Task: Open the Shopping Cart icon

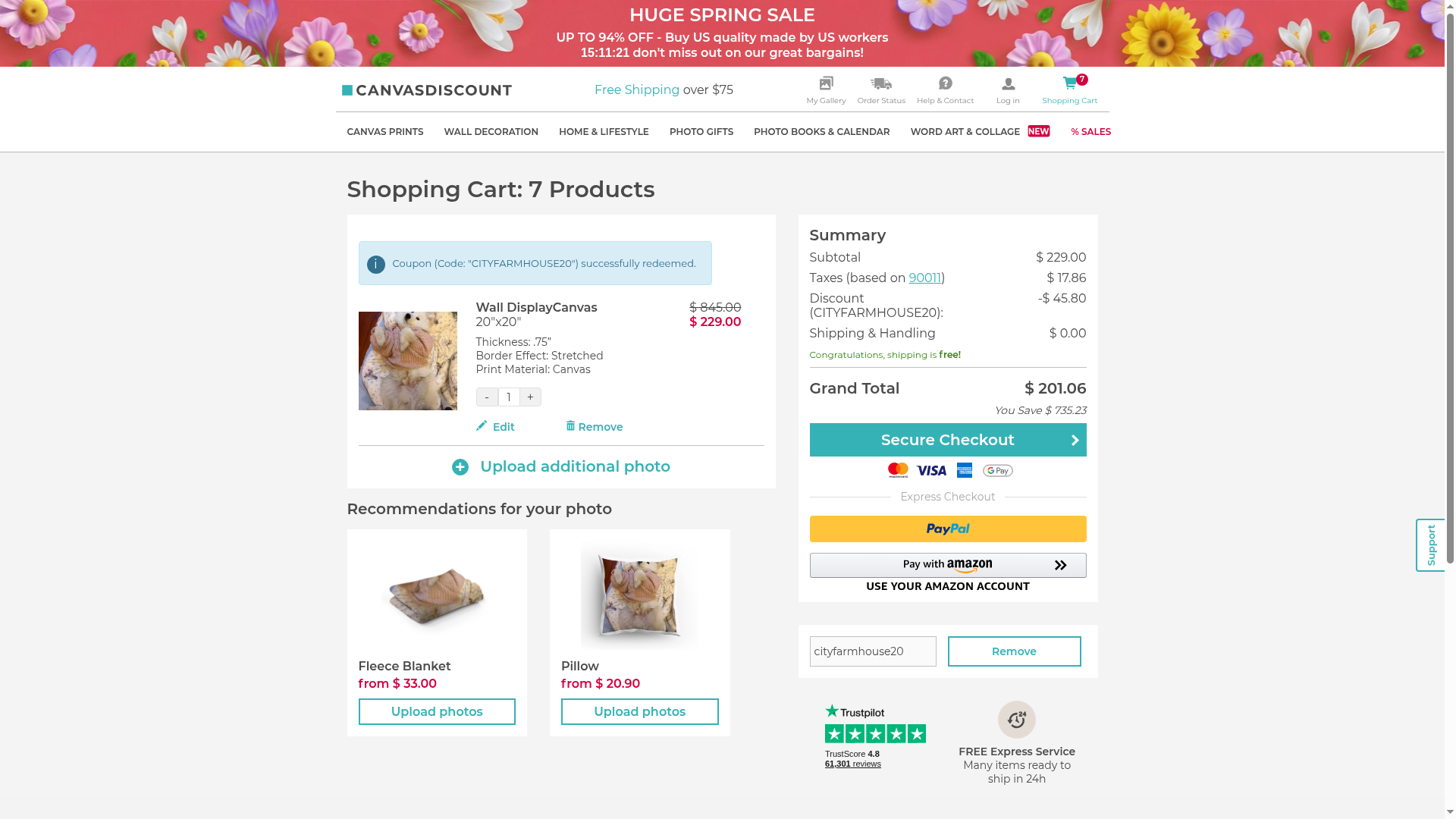Action: pos(1069,83)
